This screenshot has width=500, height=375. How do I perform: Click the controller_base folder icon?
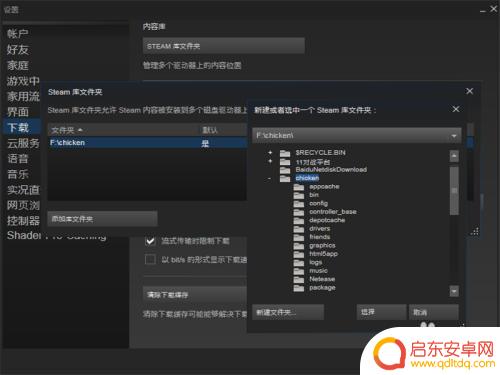(299, 212)
